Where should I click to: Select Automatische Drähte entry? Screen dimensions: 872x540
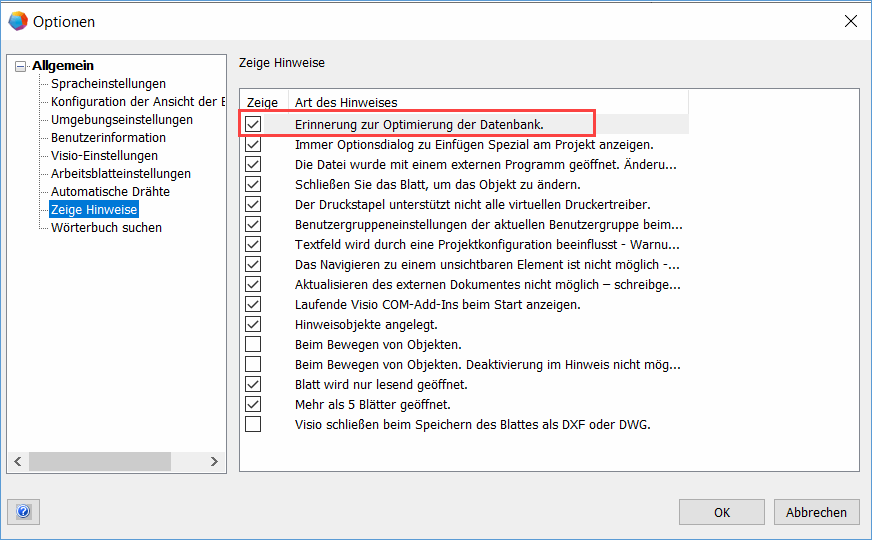pos(110,192)
